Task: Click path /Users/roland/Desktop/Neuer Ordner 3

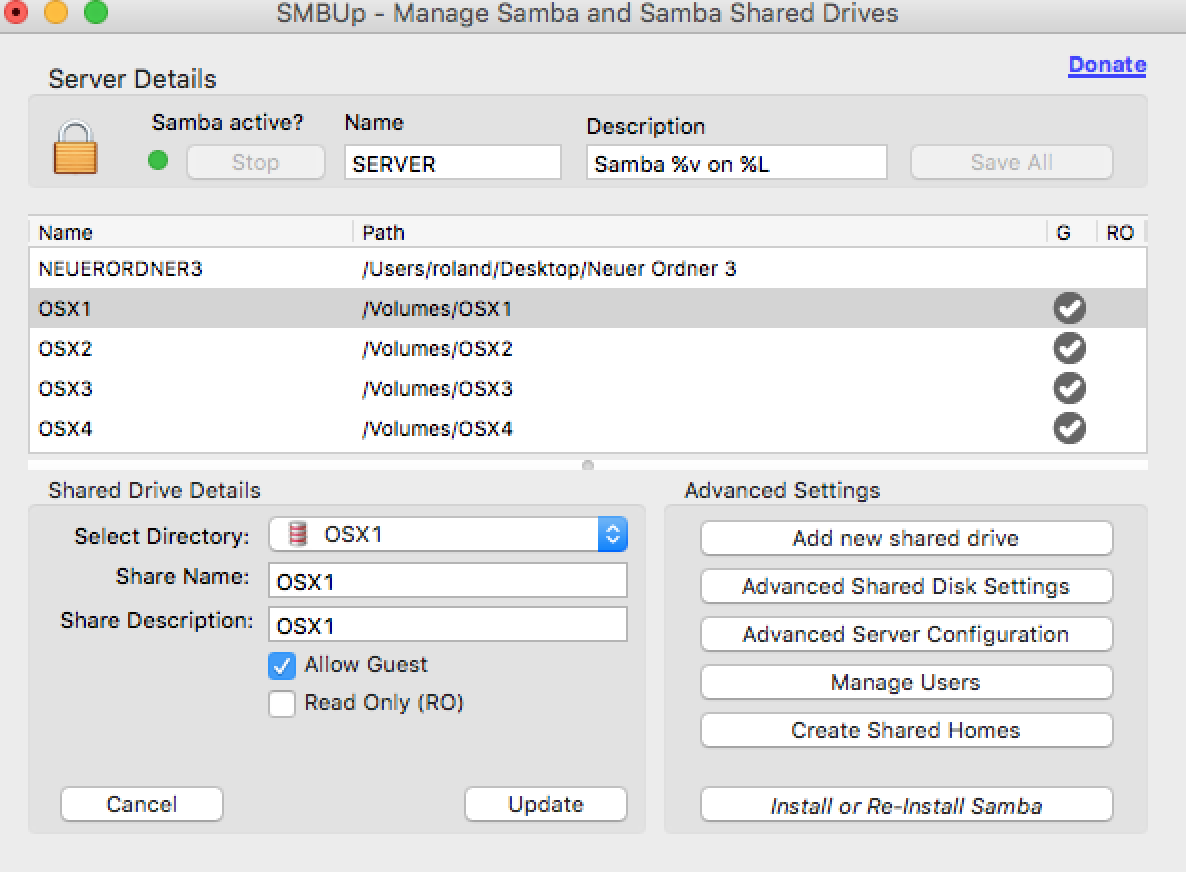Action: 549,268
